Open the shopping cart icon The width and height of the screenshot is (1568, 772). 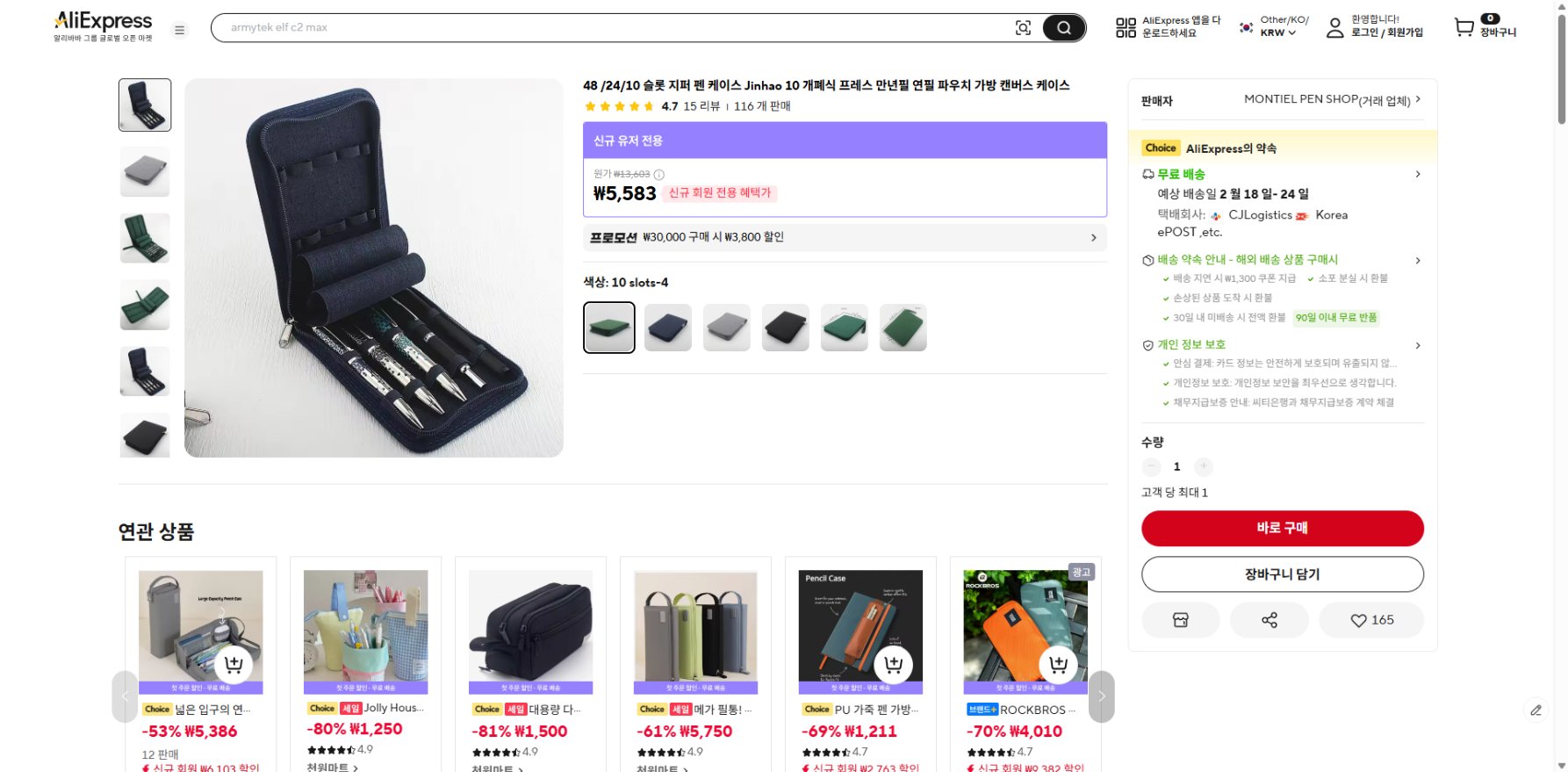(1463, 27)
